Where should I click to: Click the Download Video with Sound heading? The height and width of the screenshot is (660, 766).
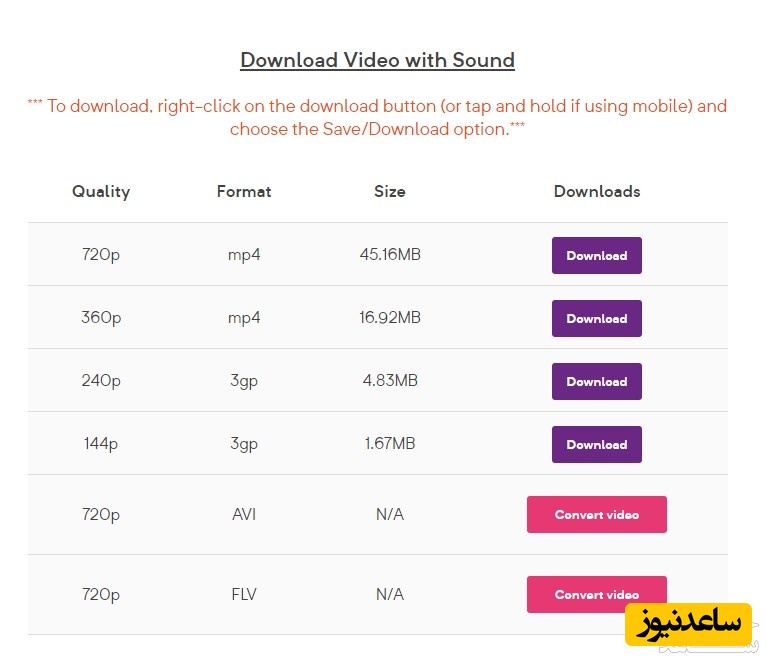pos(377,60)
